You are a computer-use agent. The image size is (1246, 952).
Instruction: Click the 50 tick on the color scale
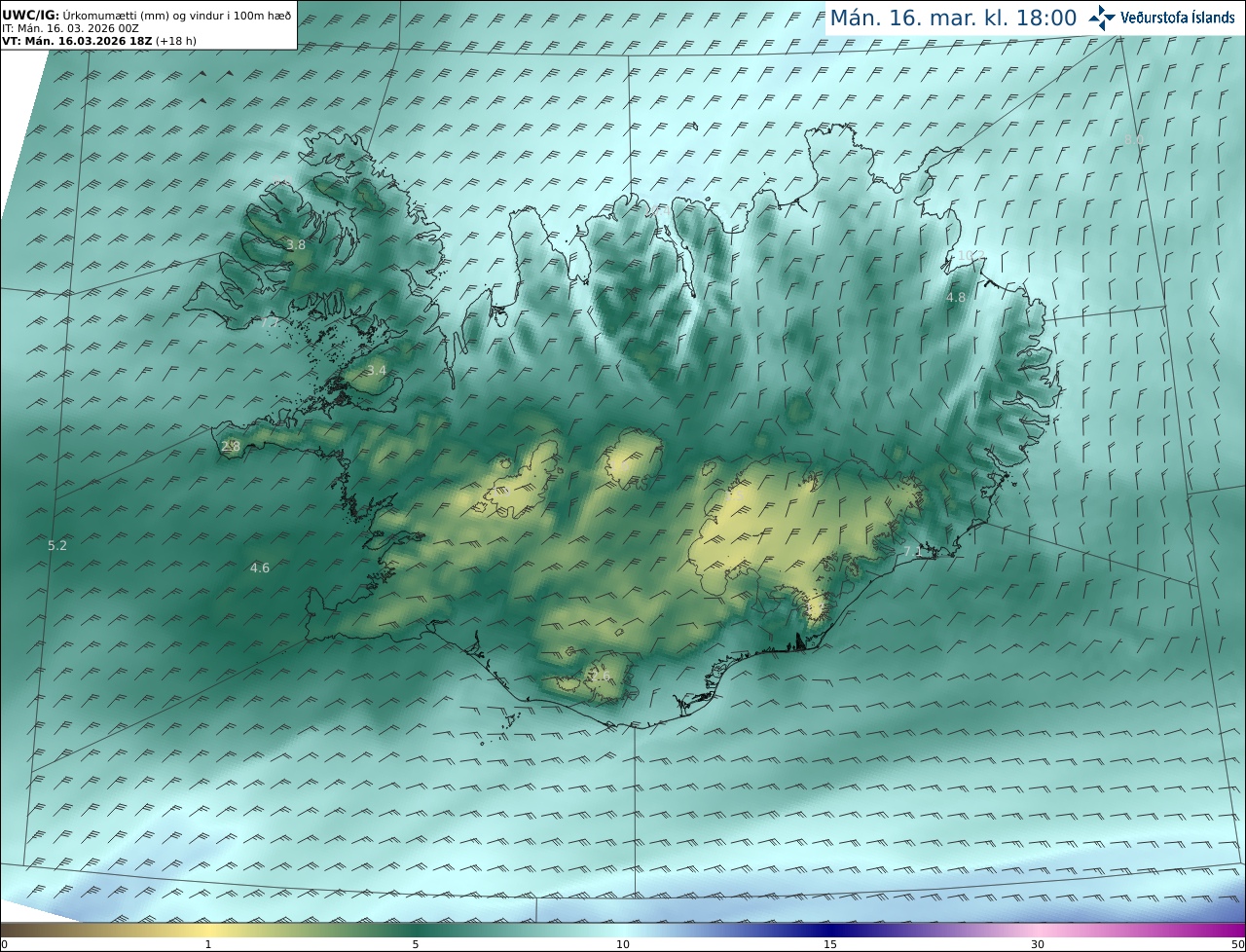tap(1237, 944)
